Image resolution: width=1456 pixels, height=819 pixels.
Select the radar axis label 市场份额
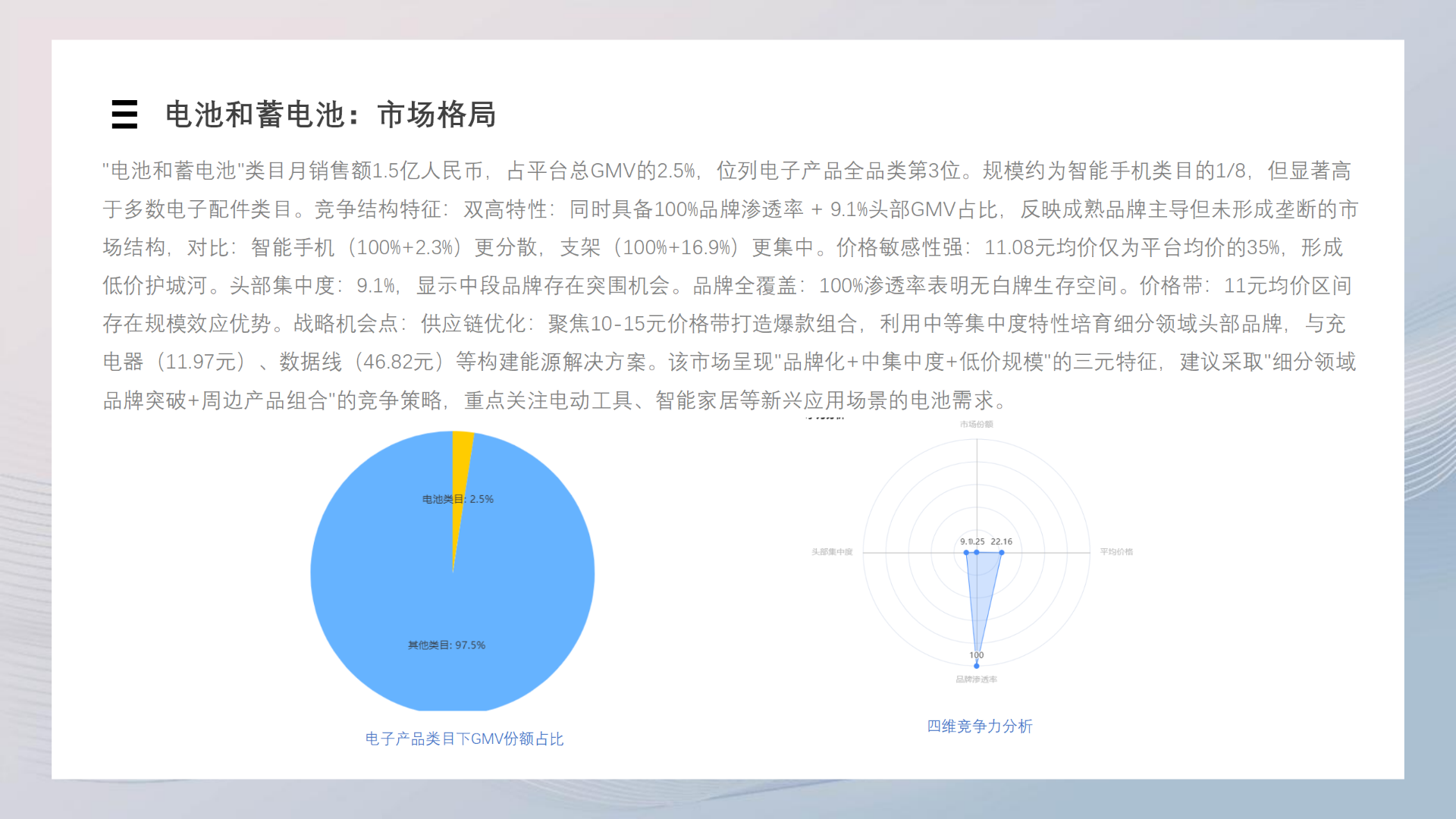tap(977, 425)
